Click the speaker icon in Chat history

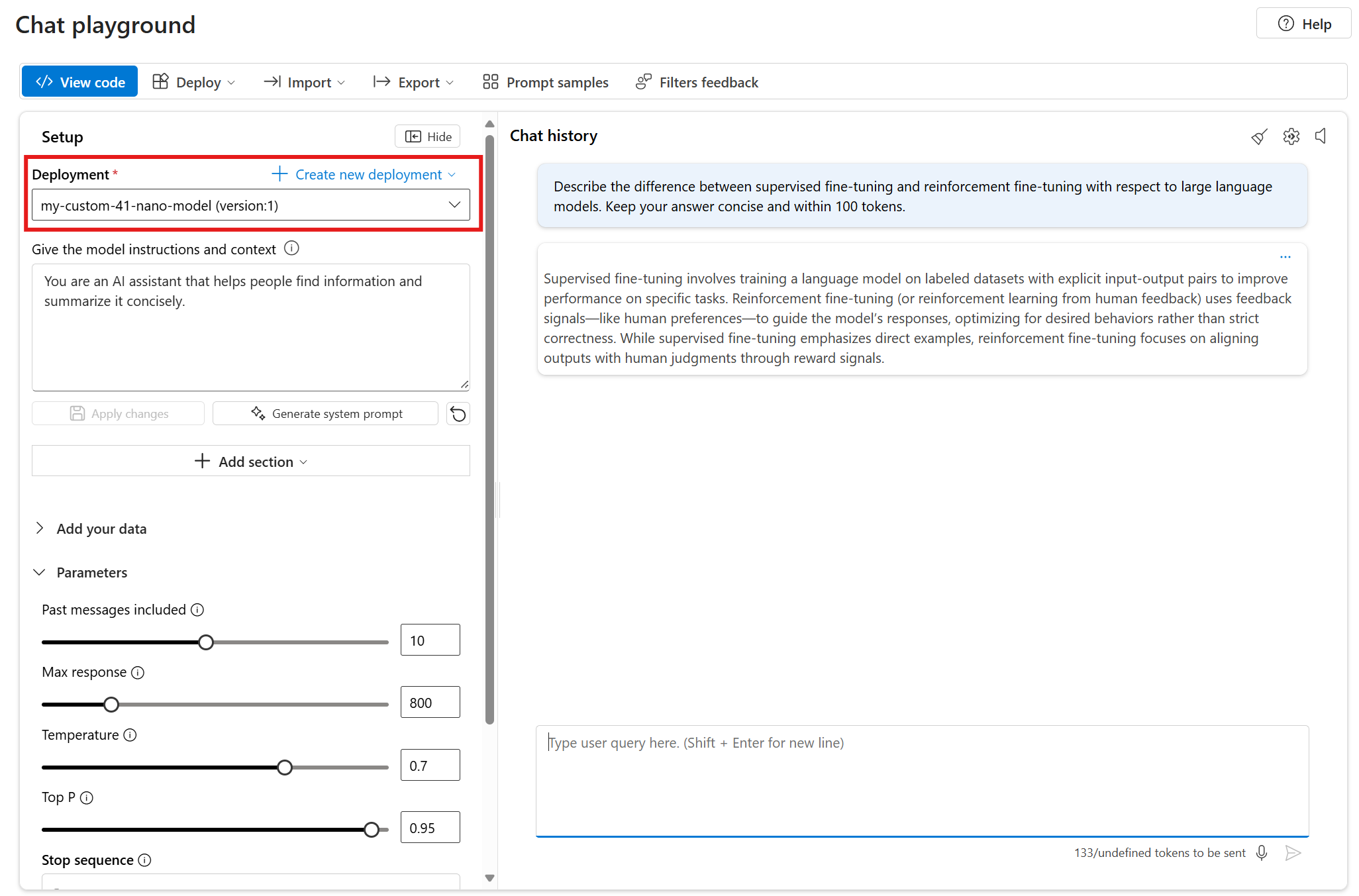pyautogui.click(x=1321, y=136)
